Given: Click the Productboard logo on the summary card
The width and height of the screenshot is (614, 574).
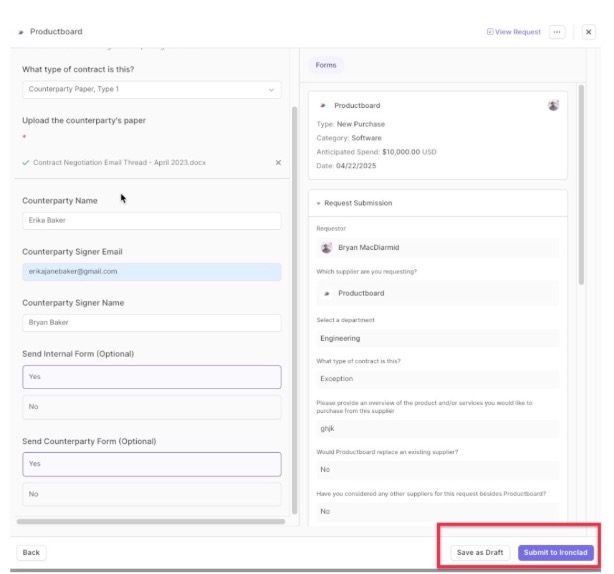Looking at the screenshot, I should (323, 105).
